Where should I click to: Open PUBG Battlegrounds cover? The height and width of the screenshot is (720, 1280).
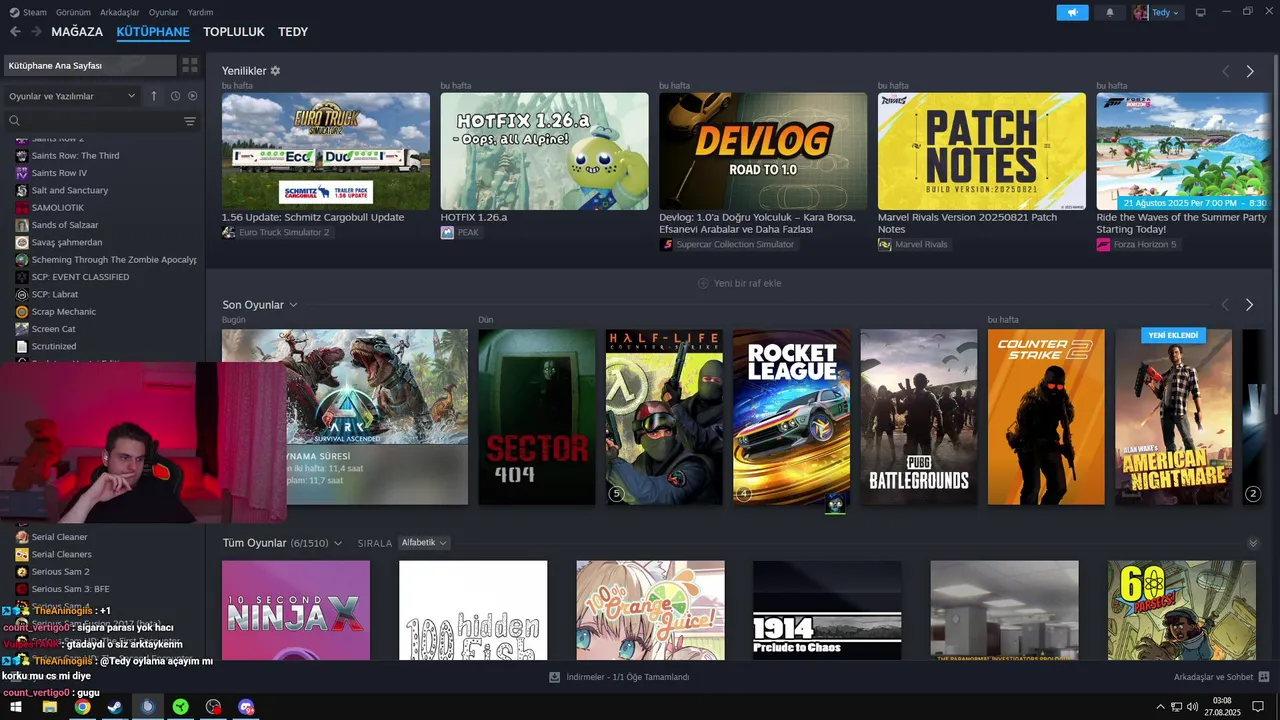(919, 417)
